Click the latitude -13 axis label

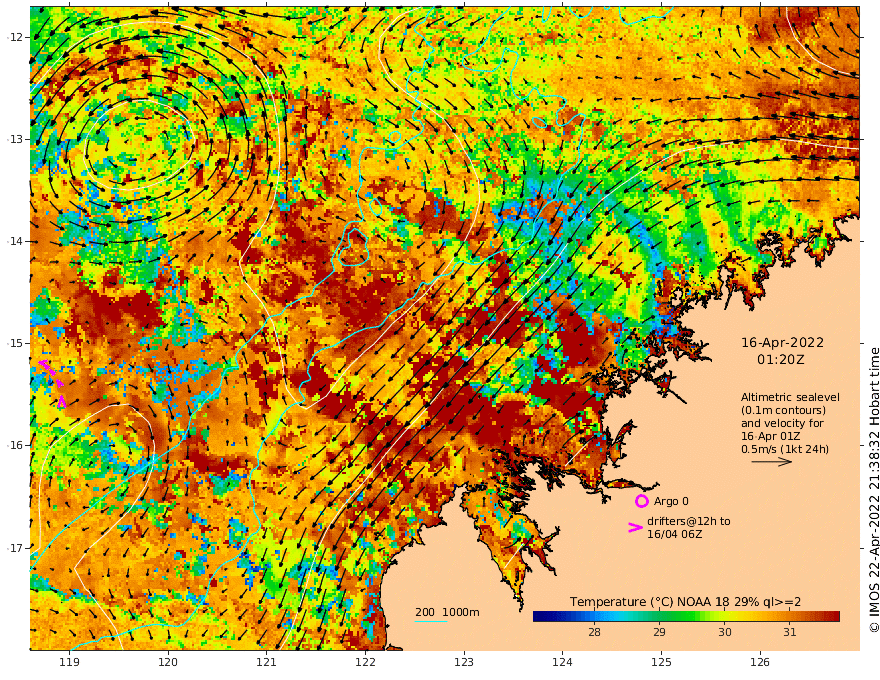(x=14, y=139)
